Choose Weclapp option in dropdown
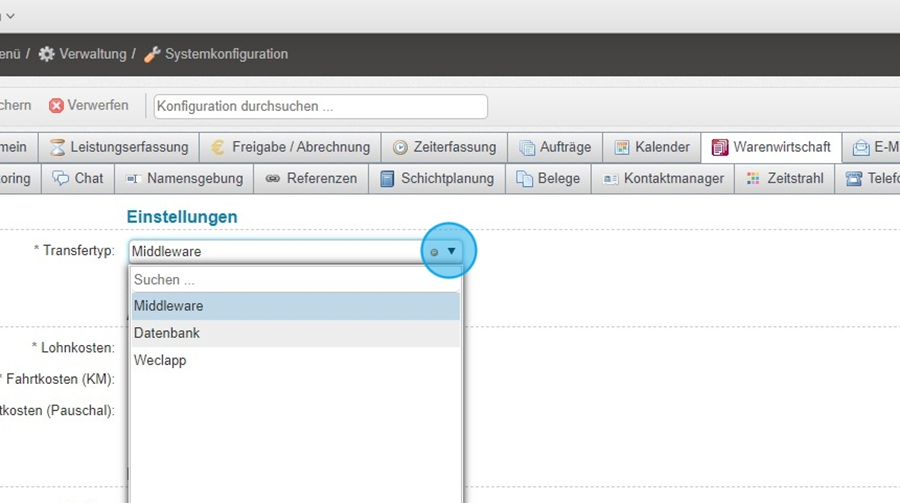 tap(160, 360)
